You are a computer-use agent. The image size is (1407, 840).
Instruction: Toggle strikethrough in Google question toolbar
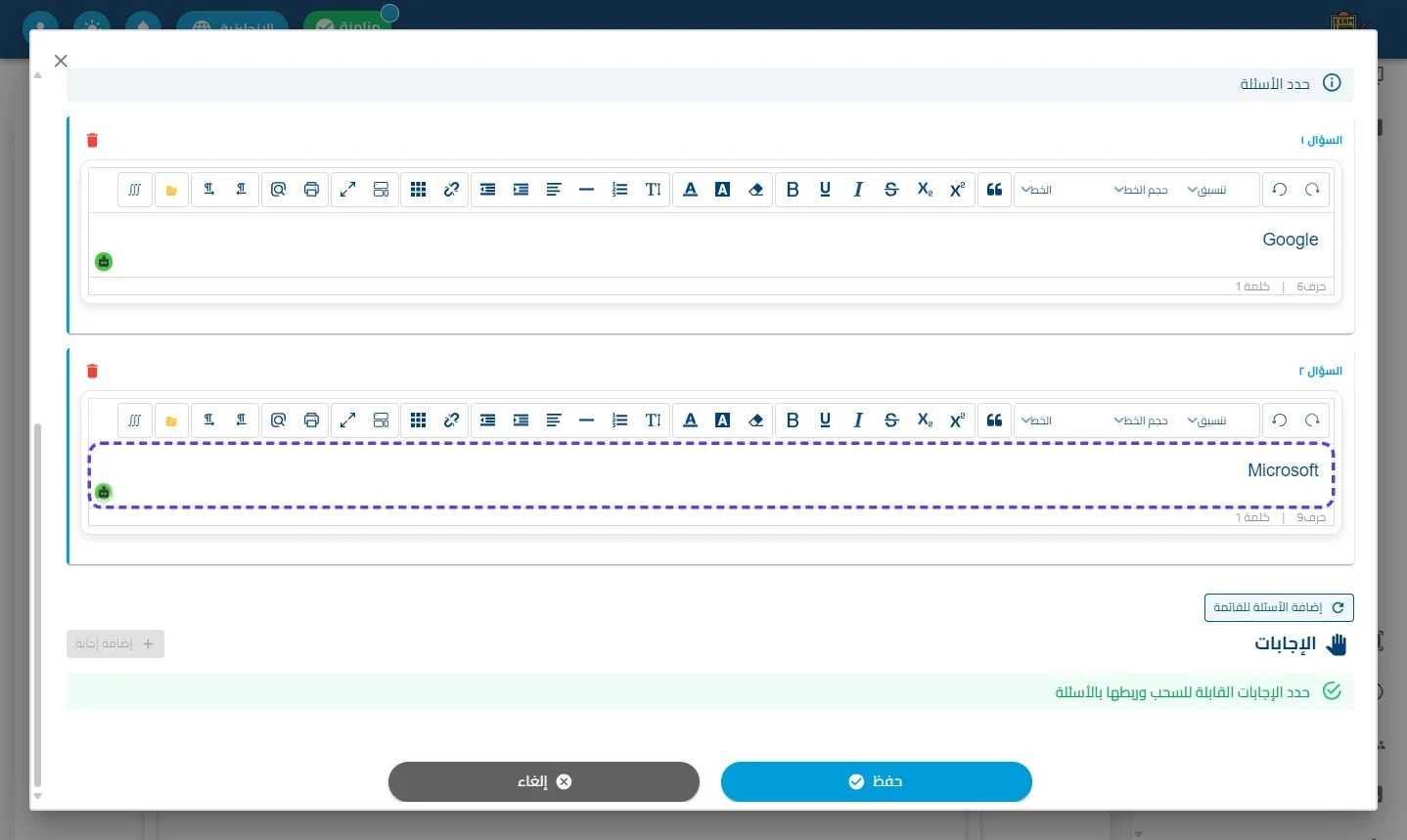tap(891, 190)
